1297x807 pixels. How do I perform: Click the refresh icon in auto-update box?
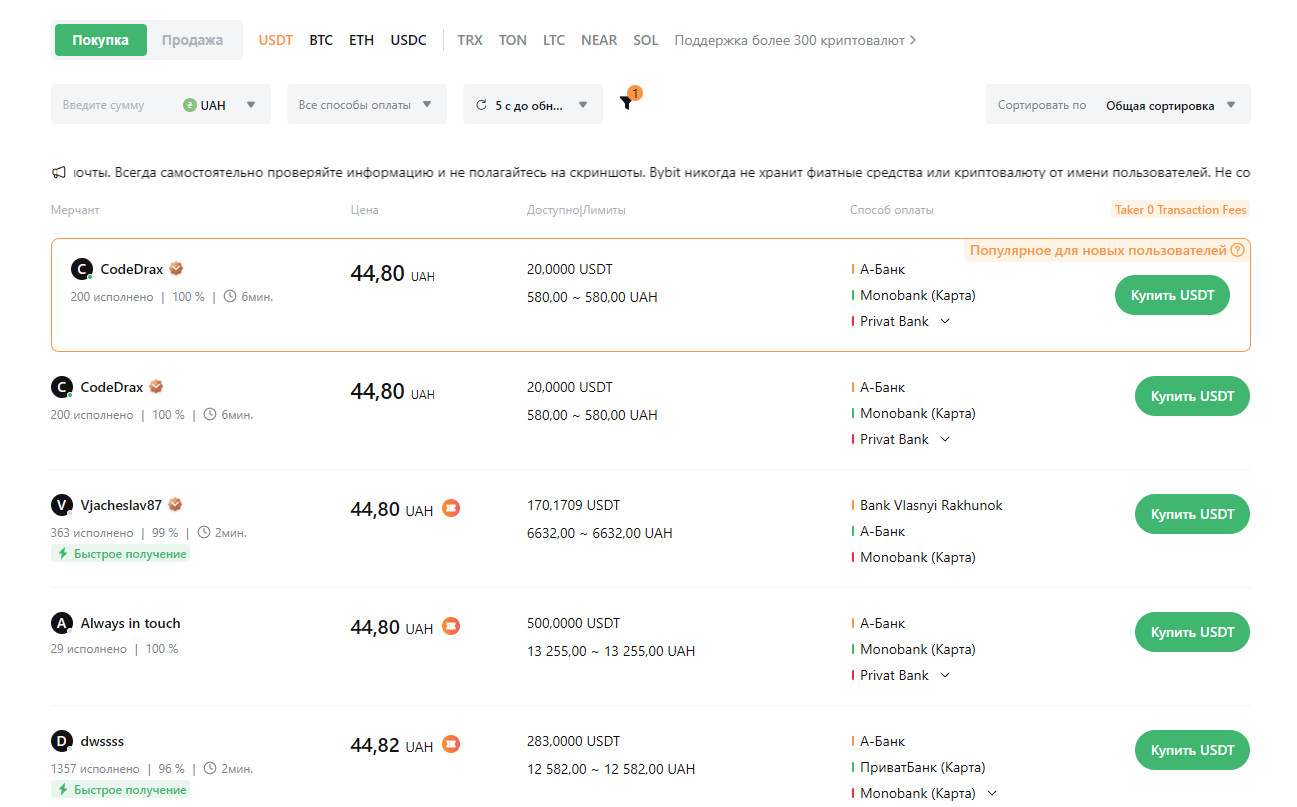[x=481, y=104]
